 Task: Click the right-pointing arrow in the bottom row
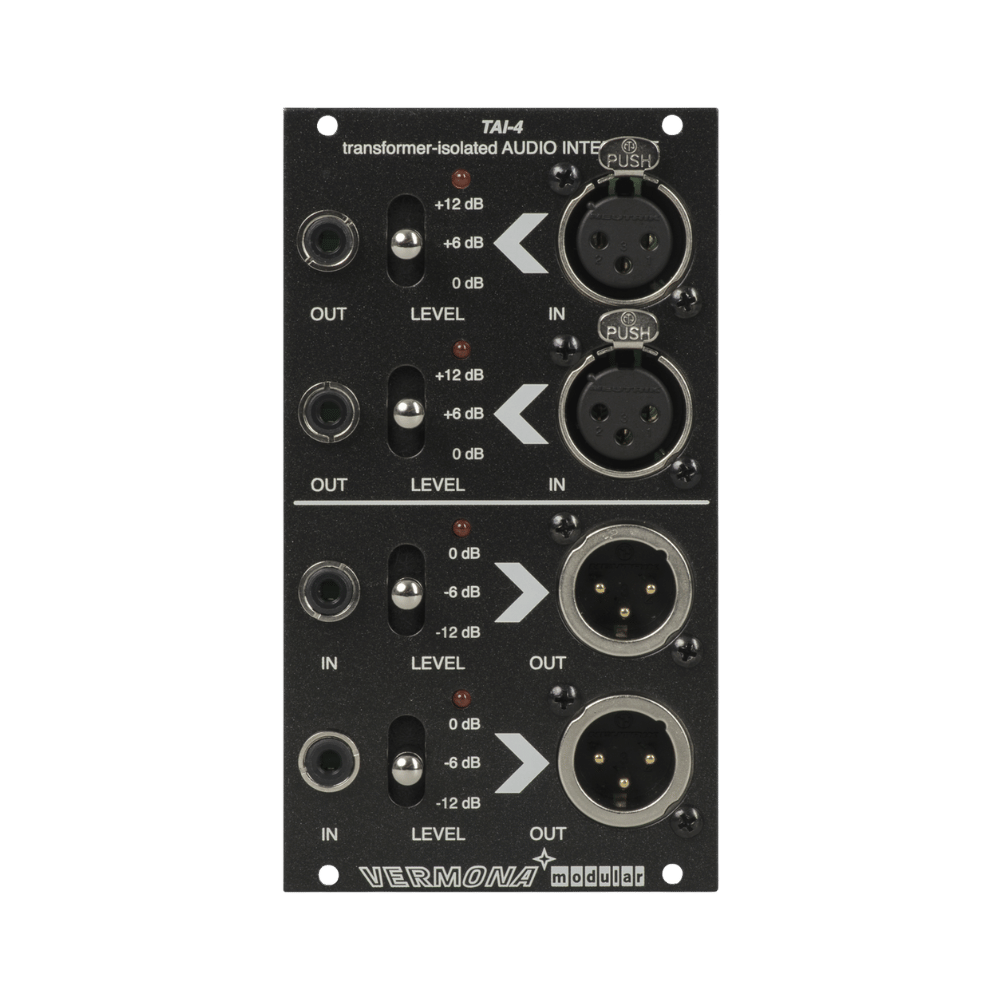coord(522,763)
